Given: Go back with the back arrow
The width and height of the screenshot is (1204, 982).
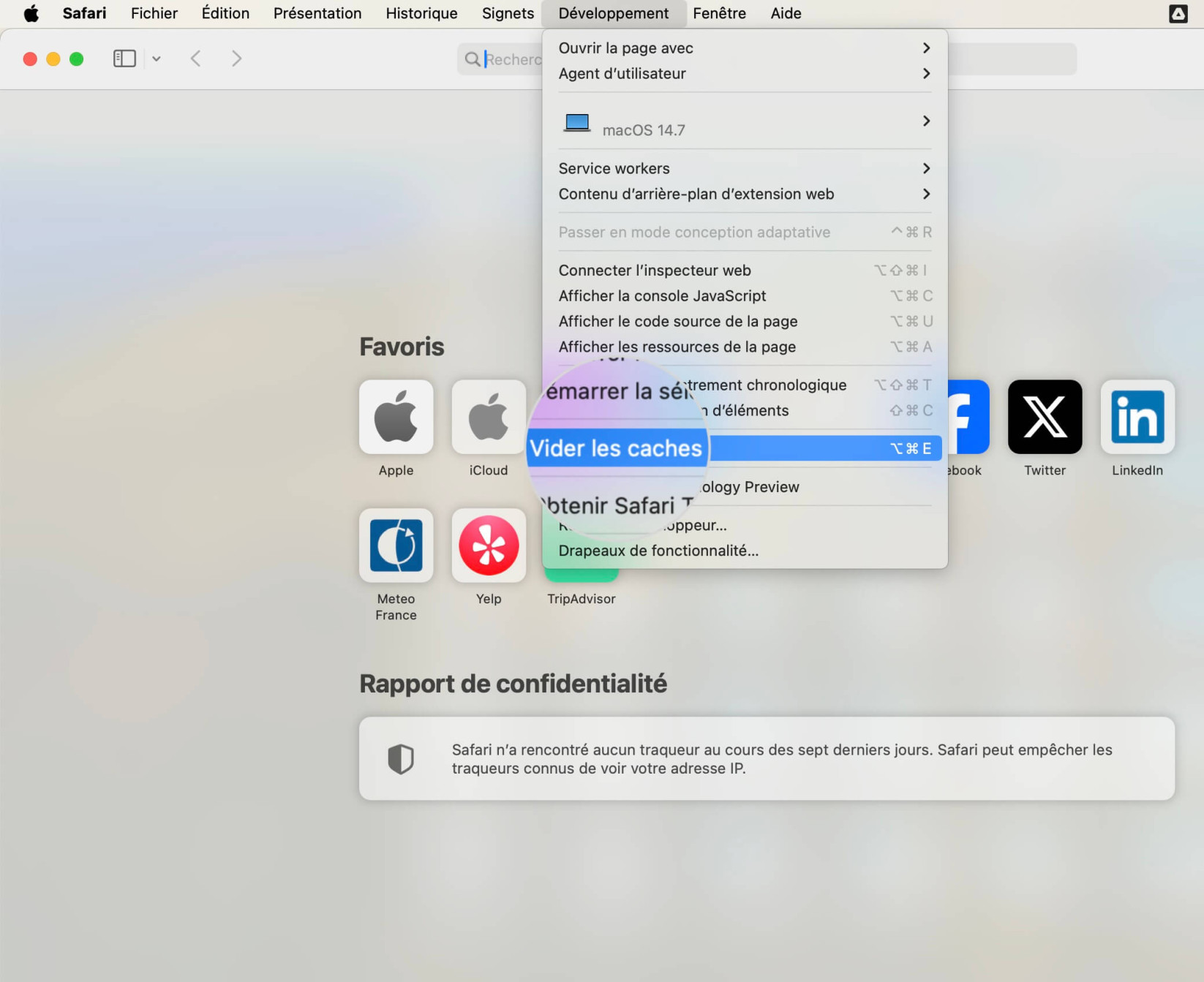Looking at the screenshot, I should pos(195,58).
